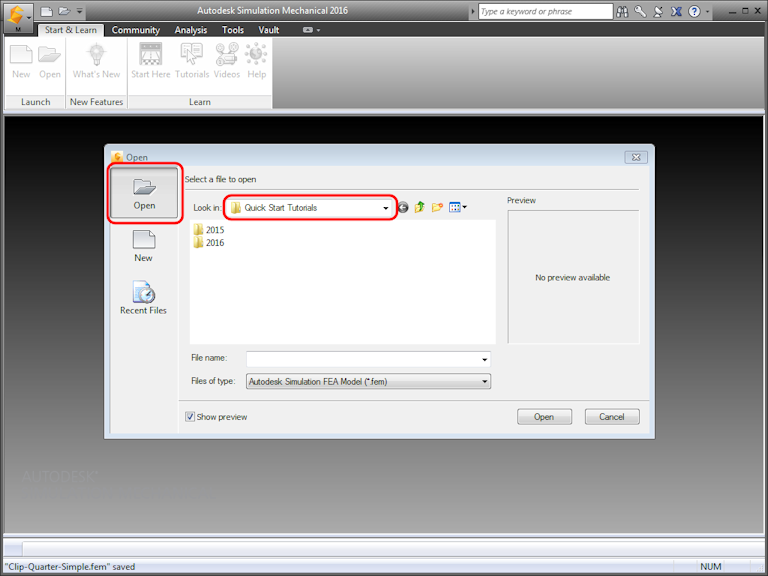Image resolution: width=768 pixels, height=576 pixels.
Task: Select the 2016 folder
Action: 209,242
